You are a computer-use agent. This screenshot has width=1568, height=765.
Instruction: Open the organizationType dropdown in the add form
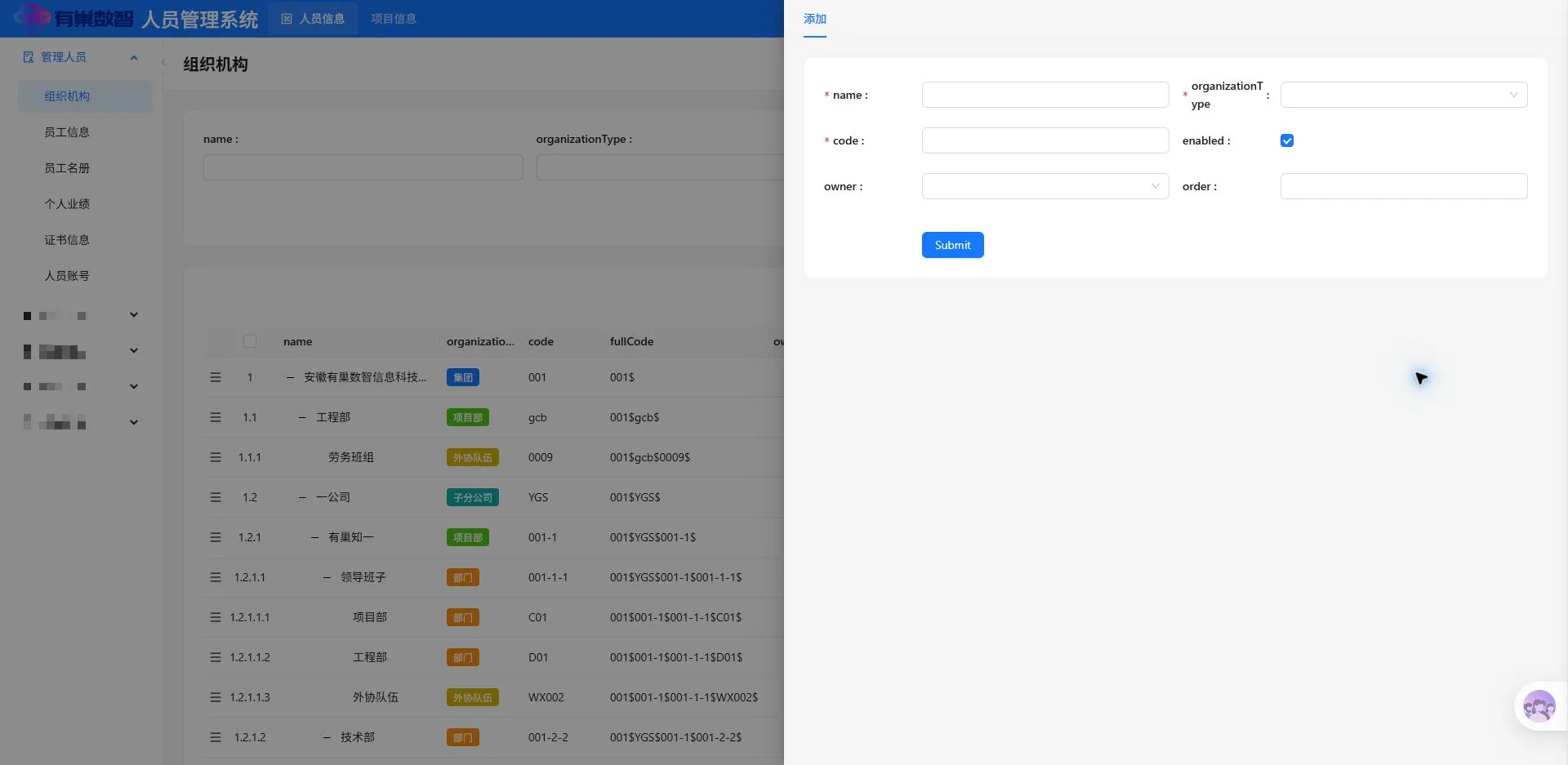[x=1403, y=95]
